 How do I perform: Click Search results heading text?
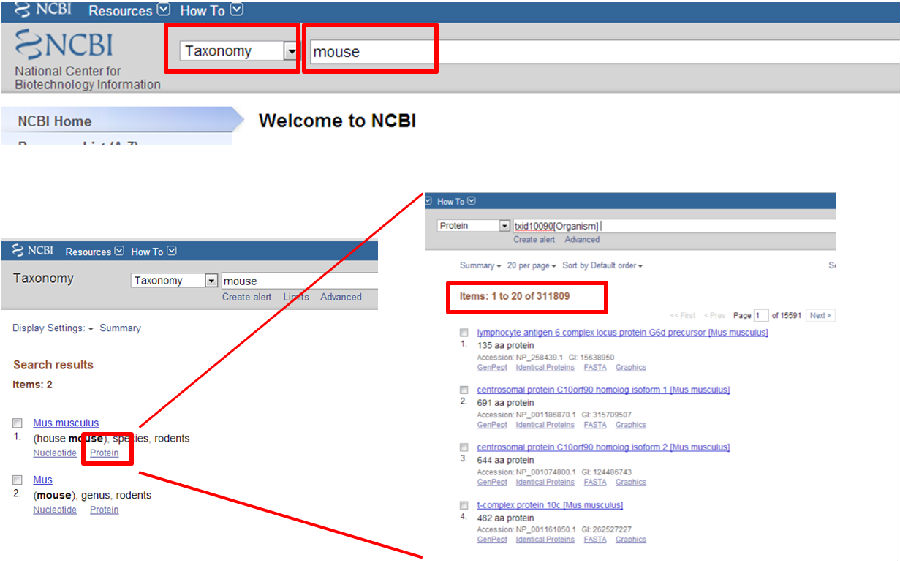coord(53,365)
